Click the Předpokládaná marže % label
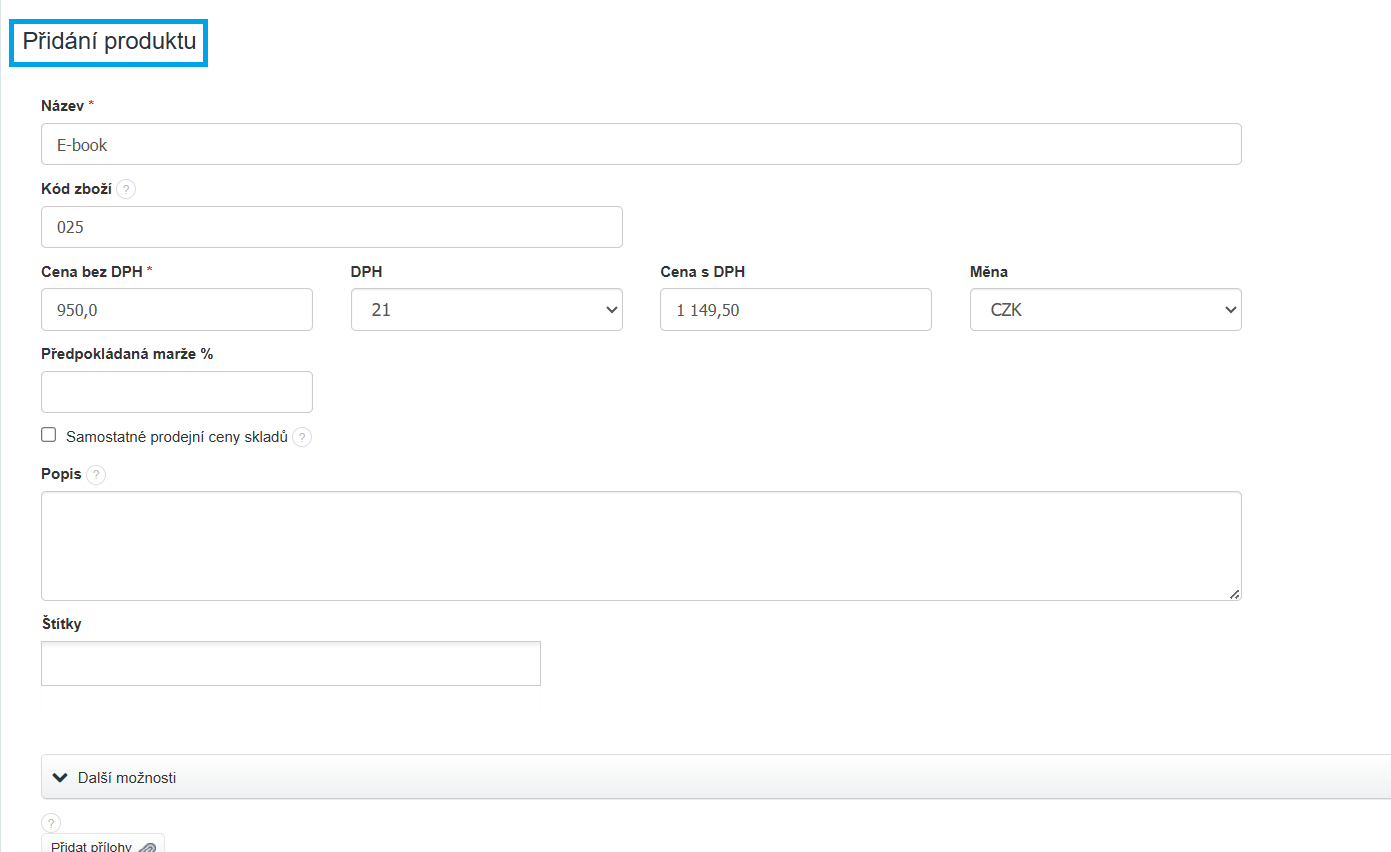 (x=127, y=353)
